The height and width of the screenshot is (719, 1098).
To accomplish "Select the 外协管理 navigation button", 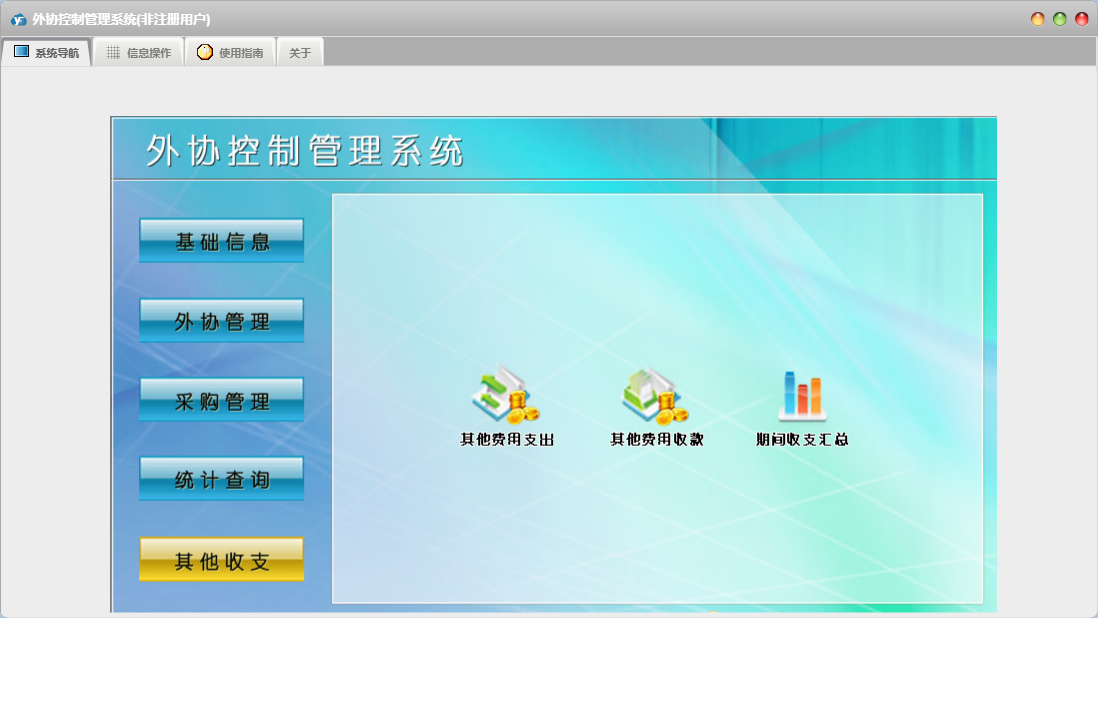I will click(221, 321).
